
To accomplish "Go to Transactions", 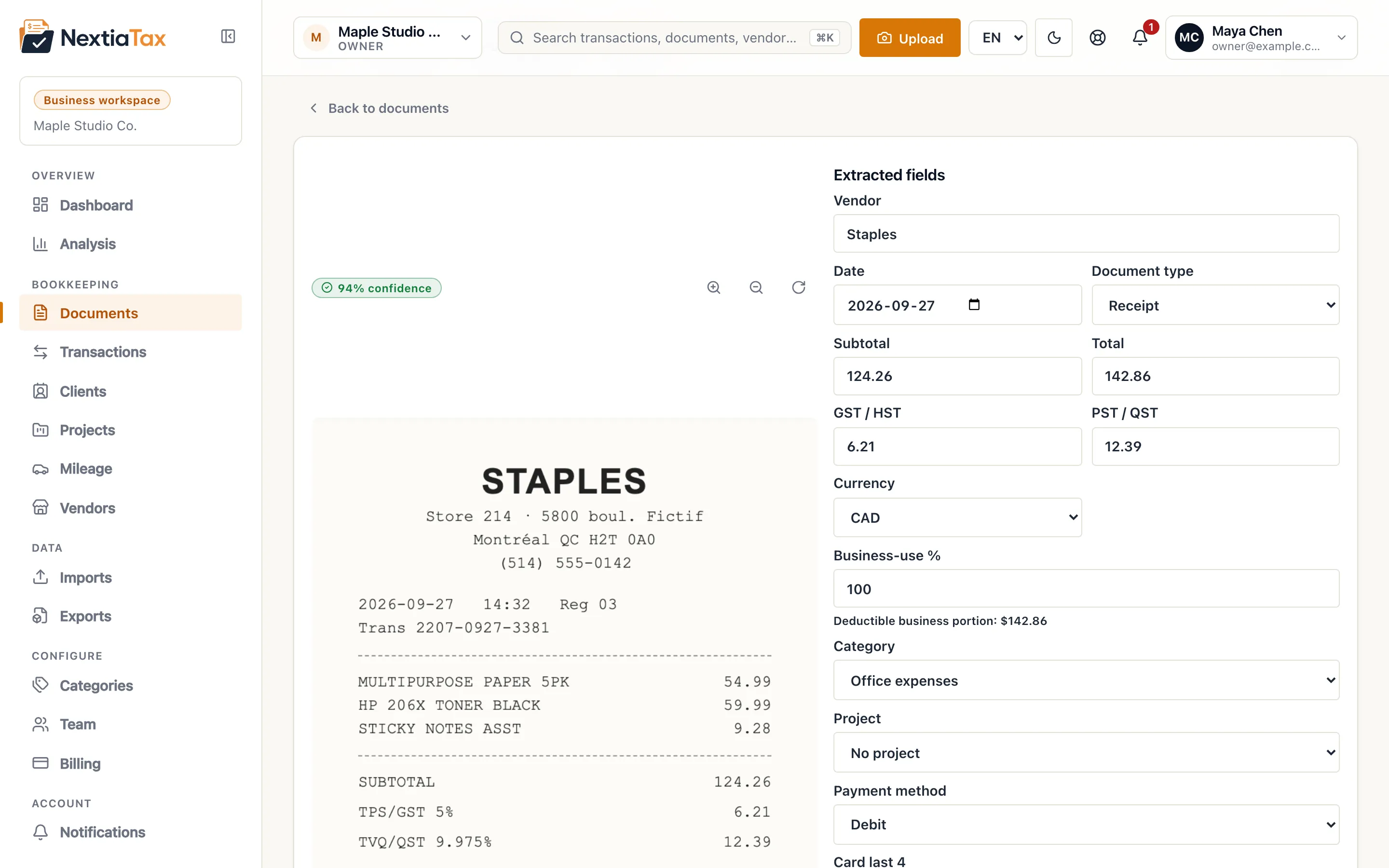I will tap(131, 352).
